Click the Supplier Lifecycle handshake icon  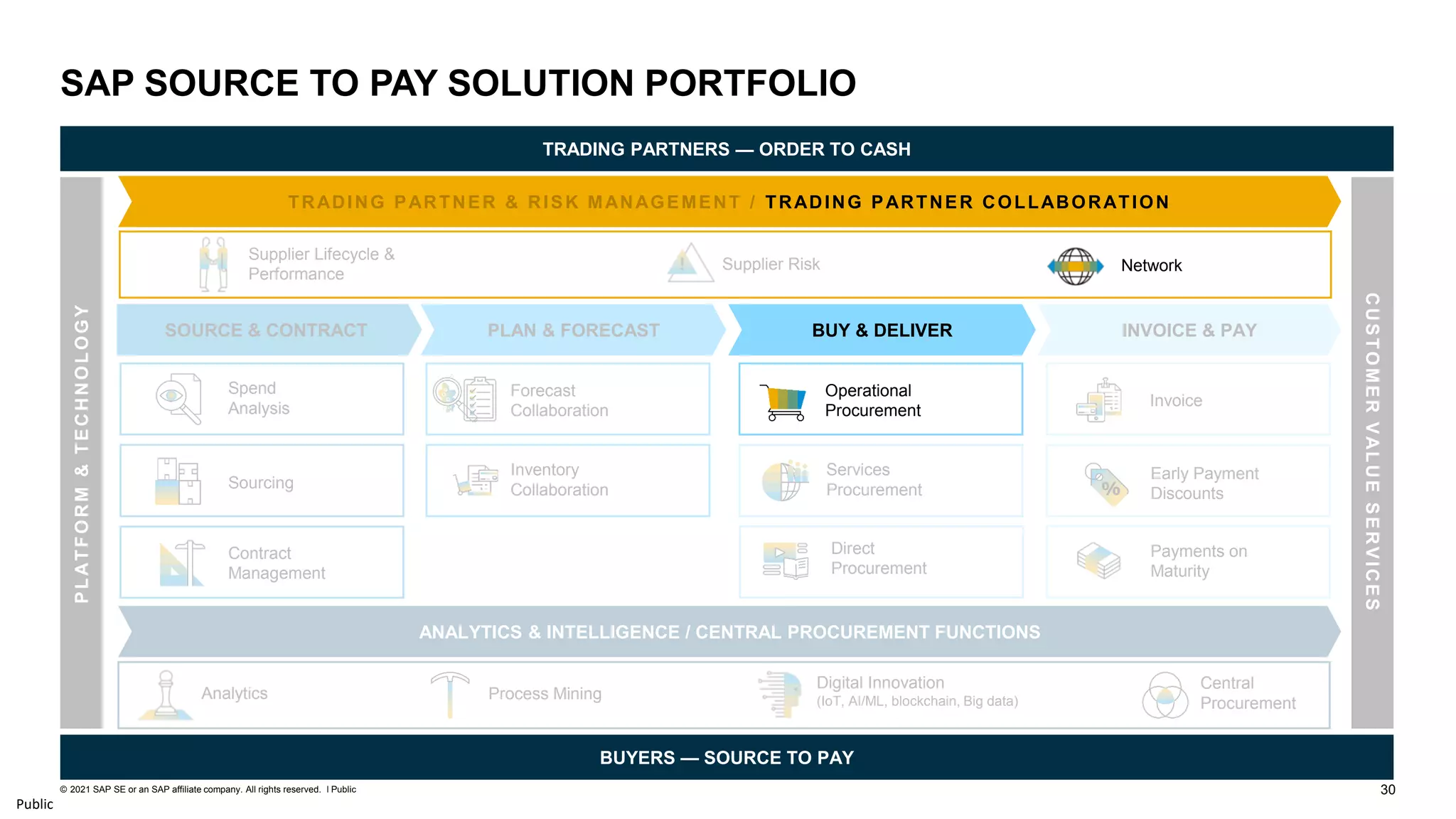[213, 264]
